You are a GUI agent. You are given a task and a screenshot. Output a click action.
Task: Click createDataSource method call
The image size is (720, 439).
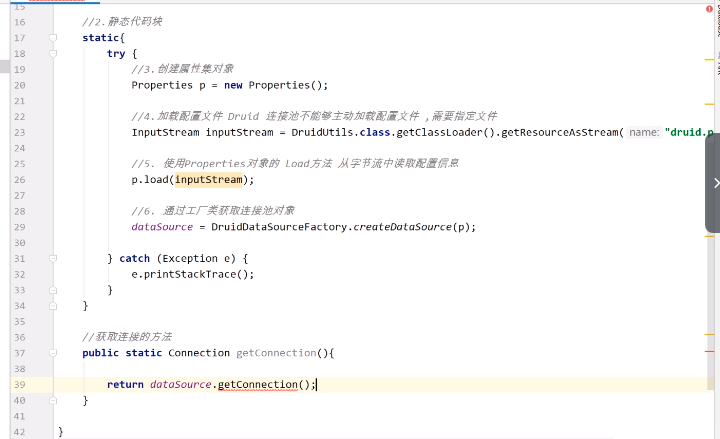(402, 227)
